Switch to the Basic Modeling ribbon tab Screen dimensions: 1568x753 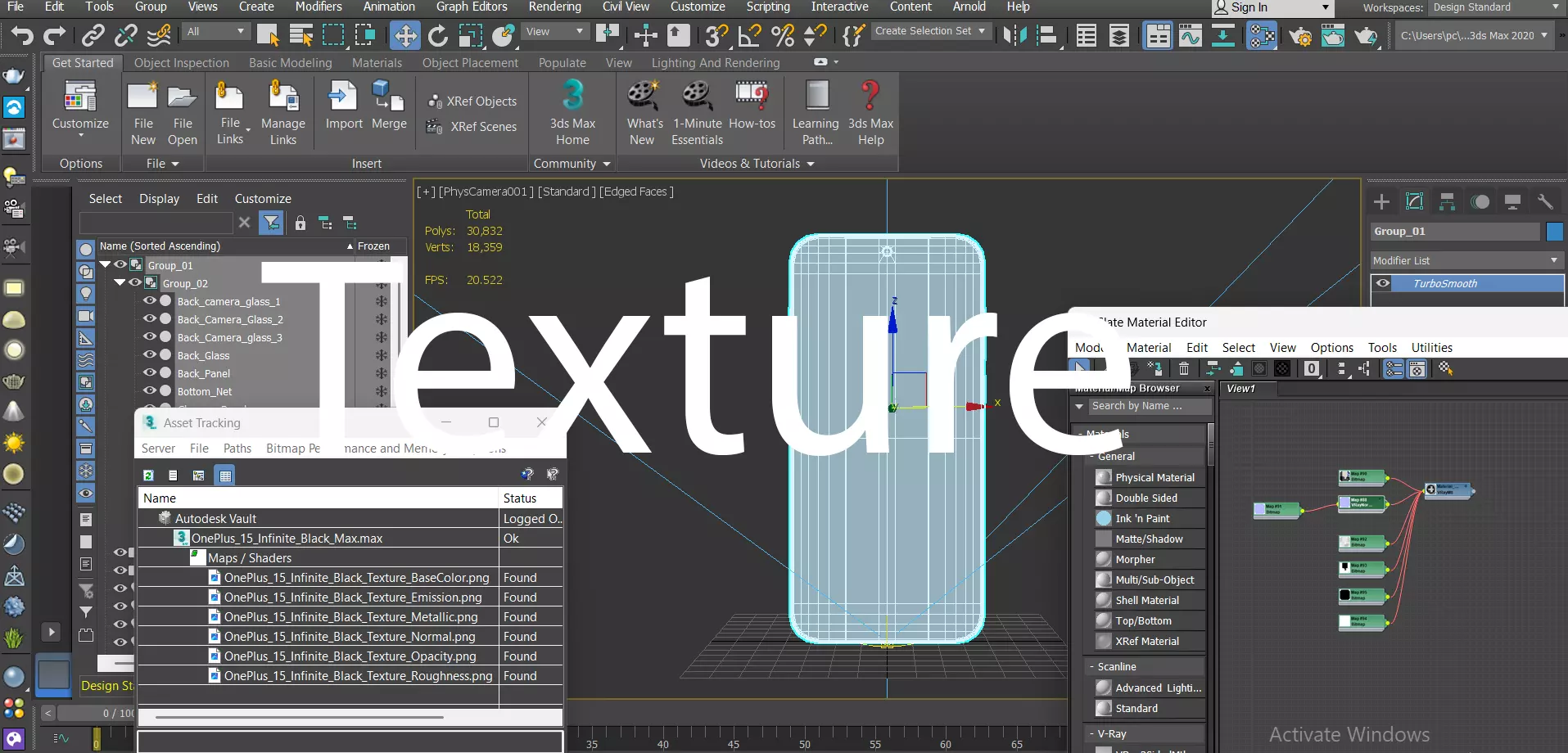click(x=291, y=63)
